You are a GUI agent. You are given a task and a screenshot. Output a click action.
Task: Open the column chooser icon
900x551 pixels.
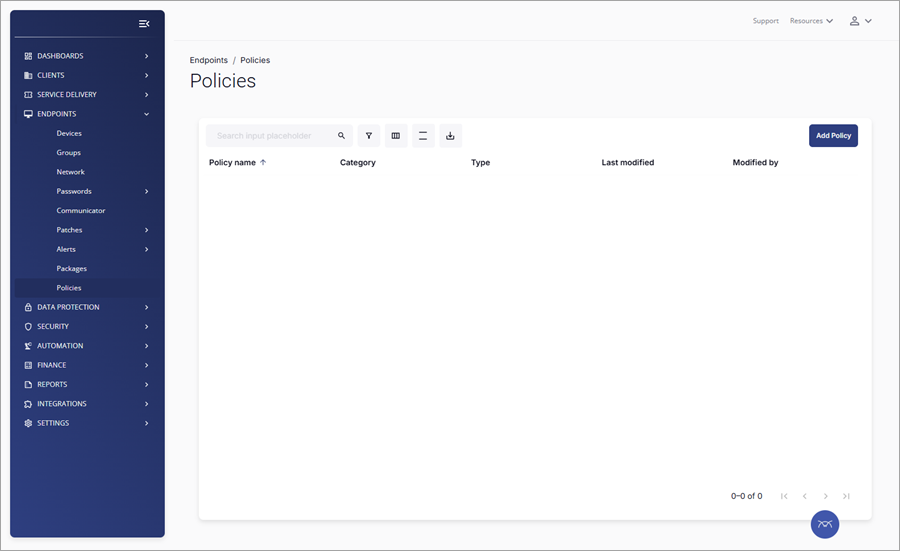click(396, 135)
